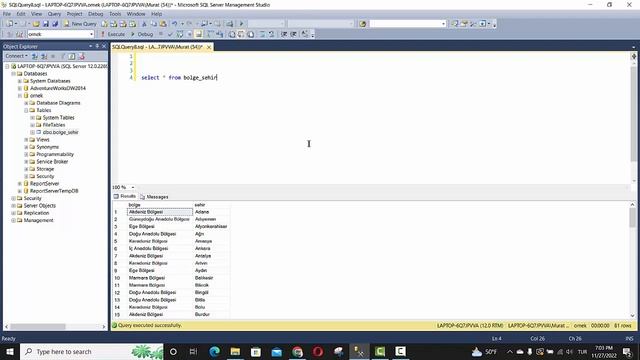
Task: Select the Management folder
Action: tap(38, 220)
